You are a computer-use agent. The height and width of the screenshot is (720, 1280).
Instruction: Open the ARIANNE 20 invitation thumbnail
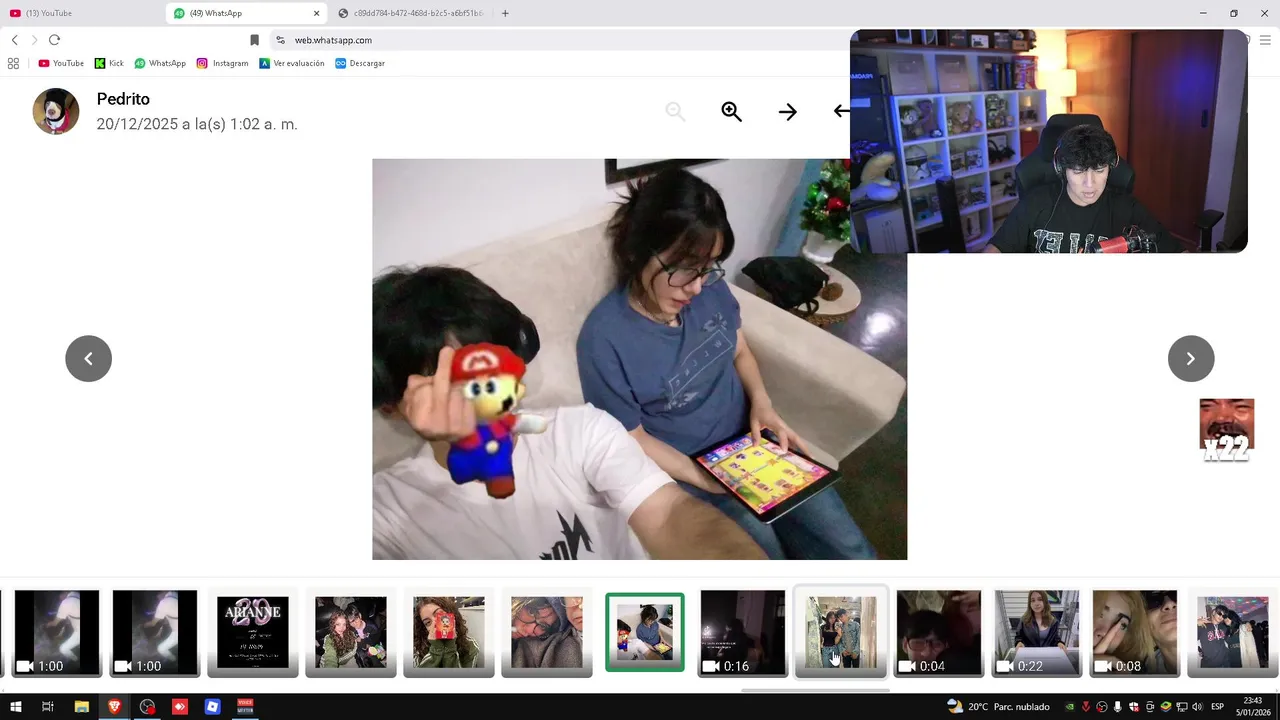click(x=253, y=632)
